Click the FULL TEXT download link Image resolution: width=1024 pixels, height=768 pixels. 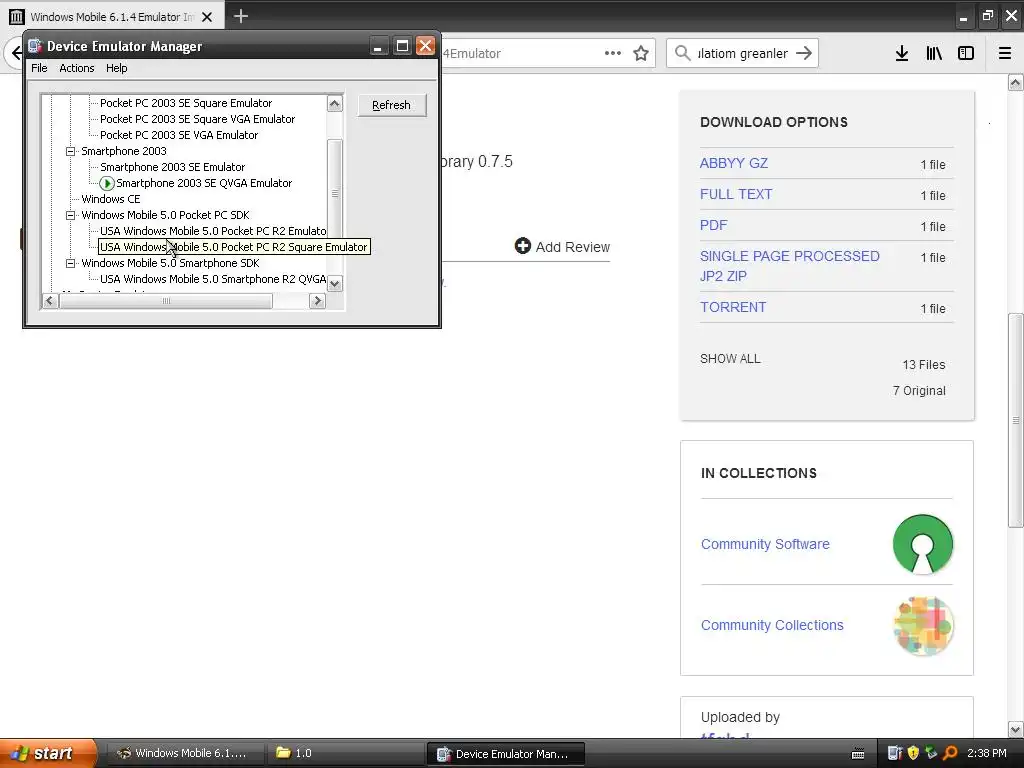(736, 194)
